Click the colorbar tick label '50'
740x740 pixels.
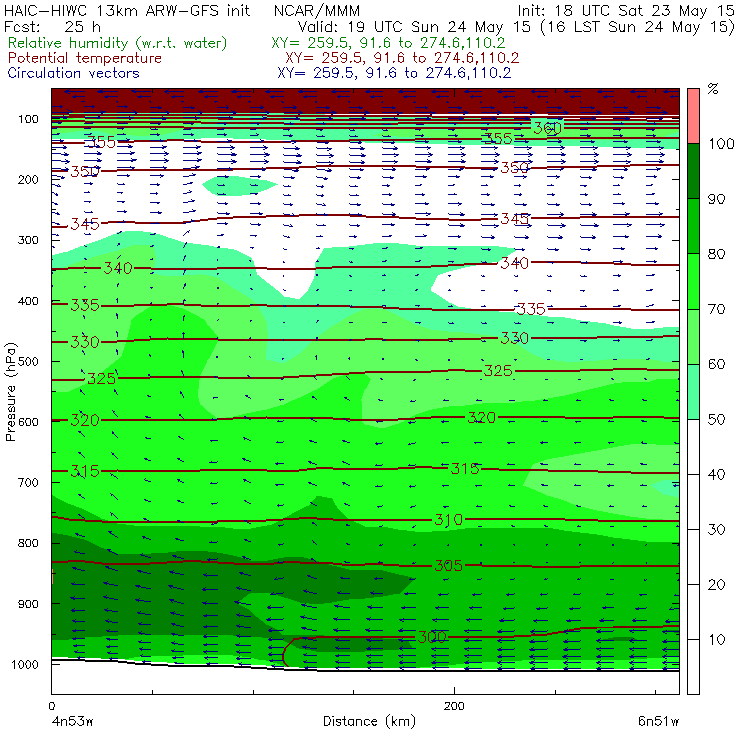(716, 419)
